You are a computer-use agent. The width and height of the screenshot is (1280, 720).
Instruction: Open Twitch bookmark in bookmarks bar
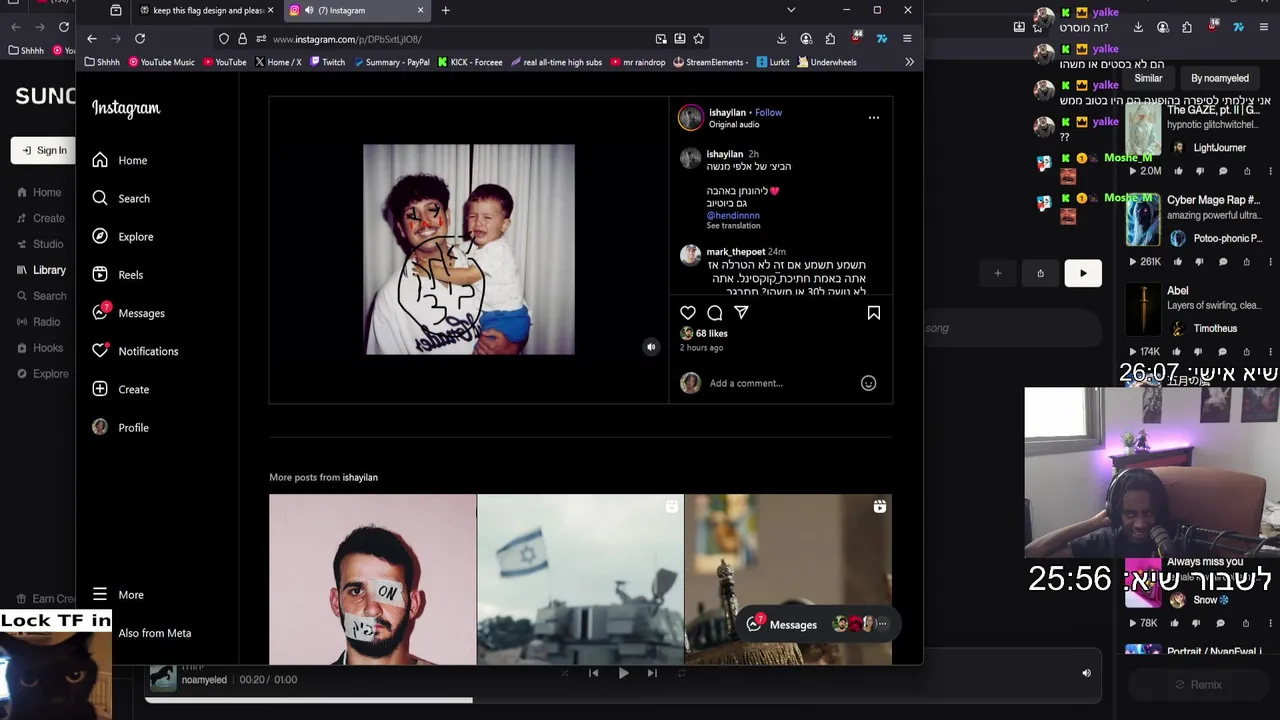[x=327, y=62]
